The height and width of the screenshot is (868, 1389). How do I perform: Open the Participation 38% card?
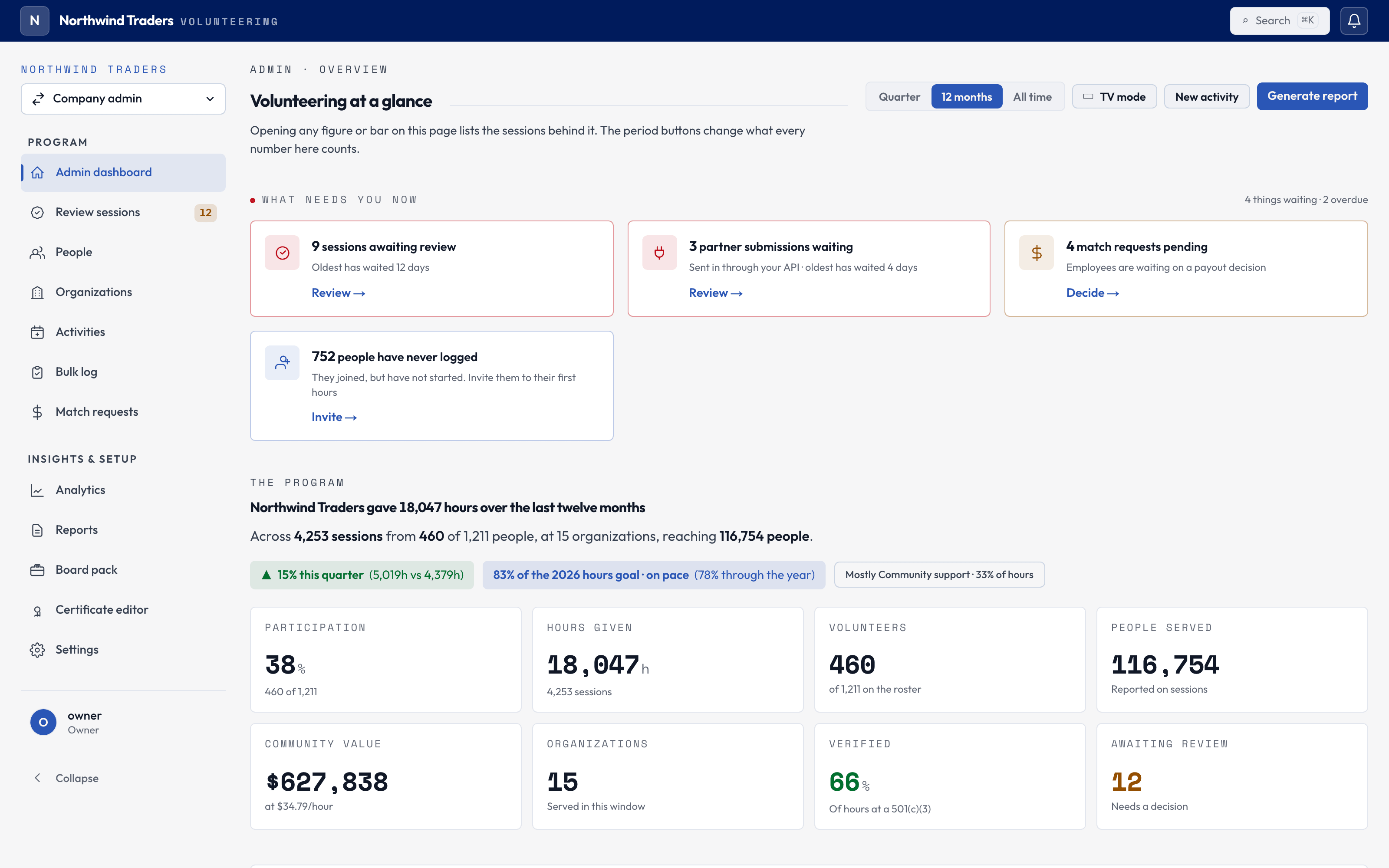(x=386, y=660)
